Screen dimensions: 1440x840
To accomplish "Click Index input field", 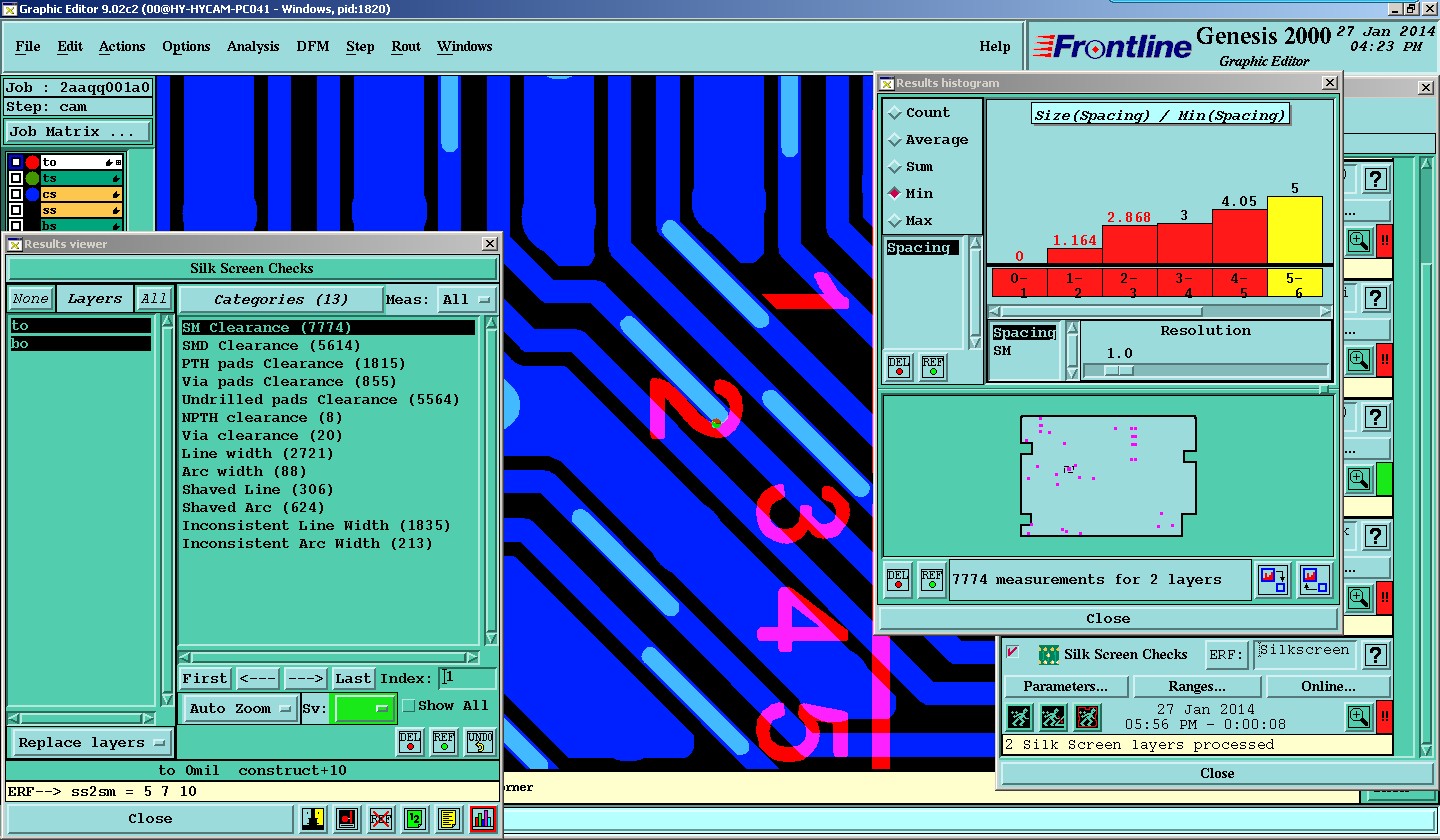I will 467,679.
